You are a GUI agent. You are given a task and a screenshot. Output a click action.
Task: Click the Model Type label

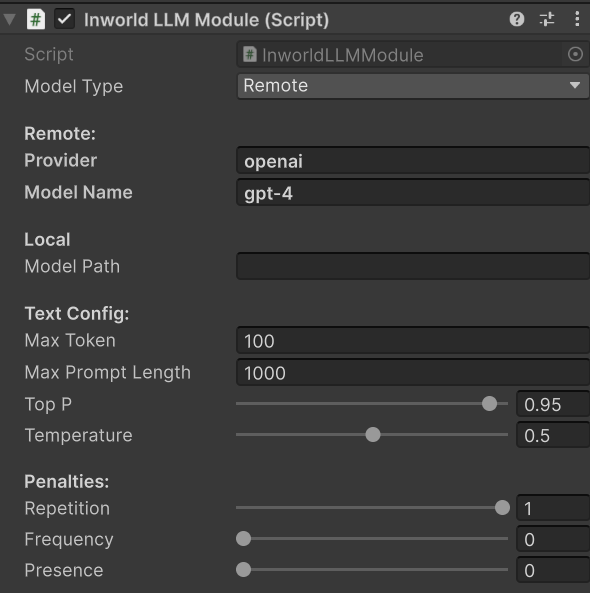[x=74, y=87]
